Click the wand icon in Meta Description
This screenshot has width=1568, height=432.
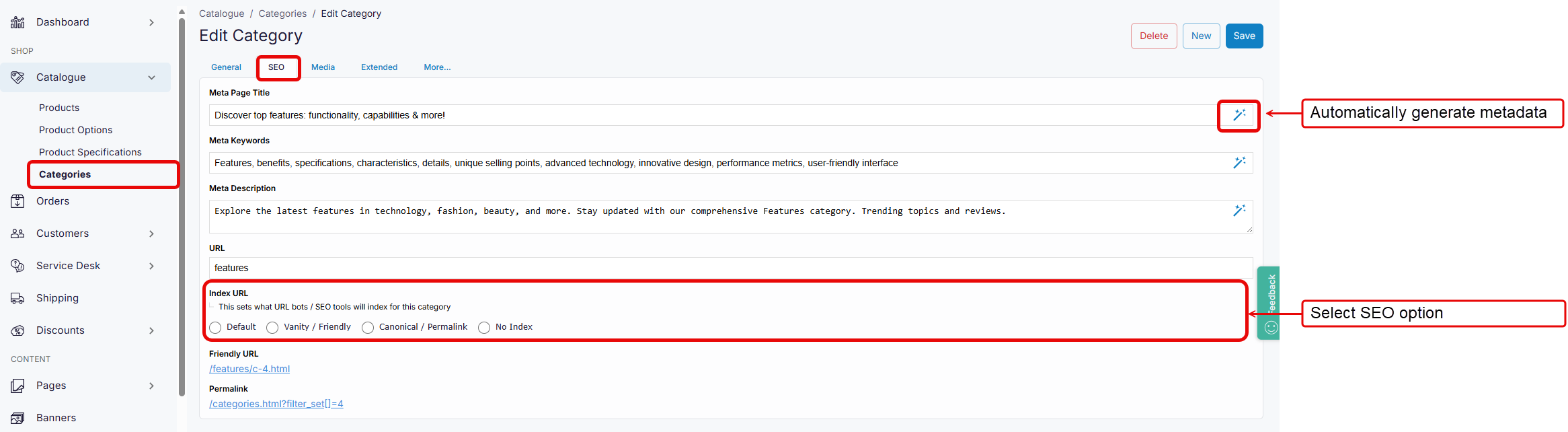pyautogui.click(x=1239, y=211)
